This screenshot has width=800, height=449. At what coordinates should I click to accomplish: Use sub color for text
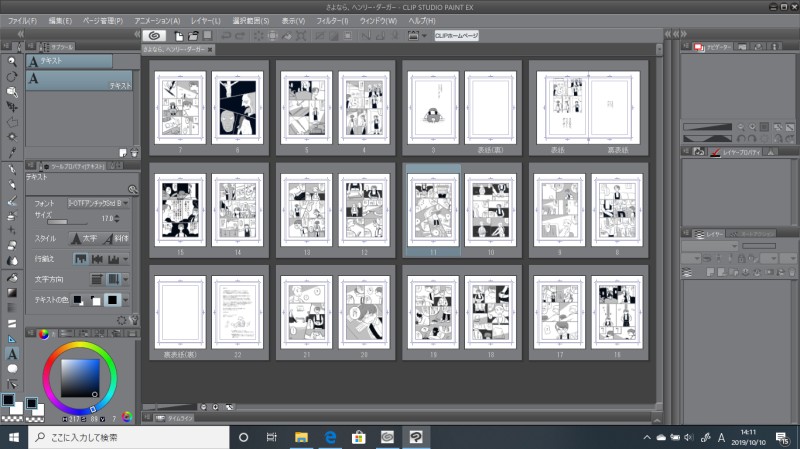[x=95, y=300]
